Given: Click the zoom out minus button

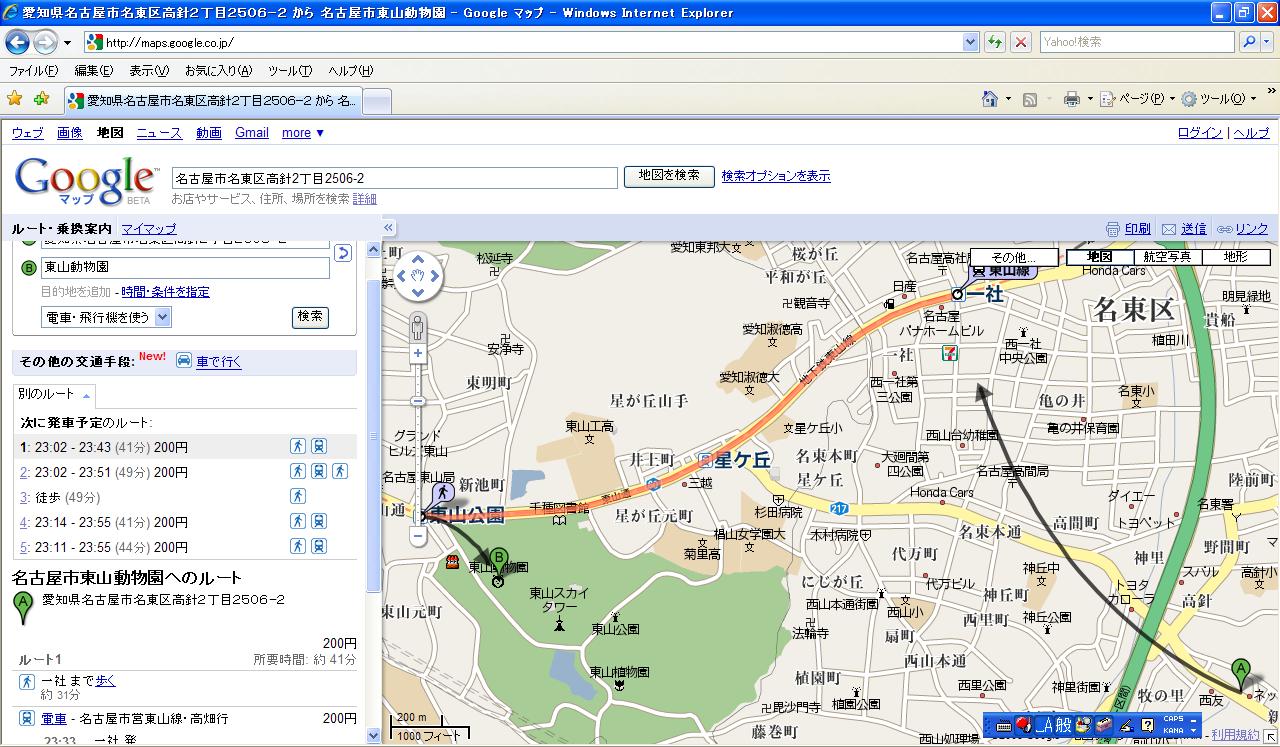Looking at the screenshot, I should 418,536.
